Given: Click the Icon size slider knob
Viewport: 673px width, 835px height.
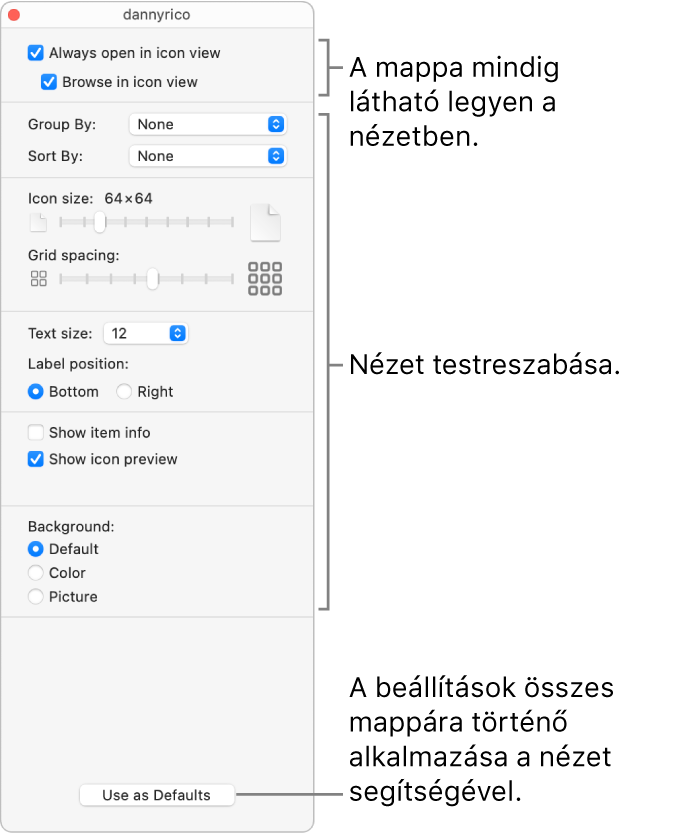Looking at the screenshot, I should 100,222.
